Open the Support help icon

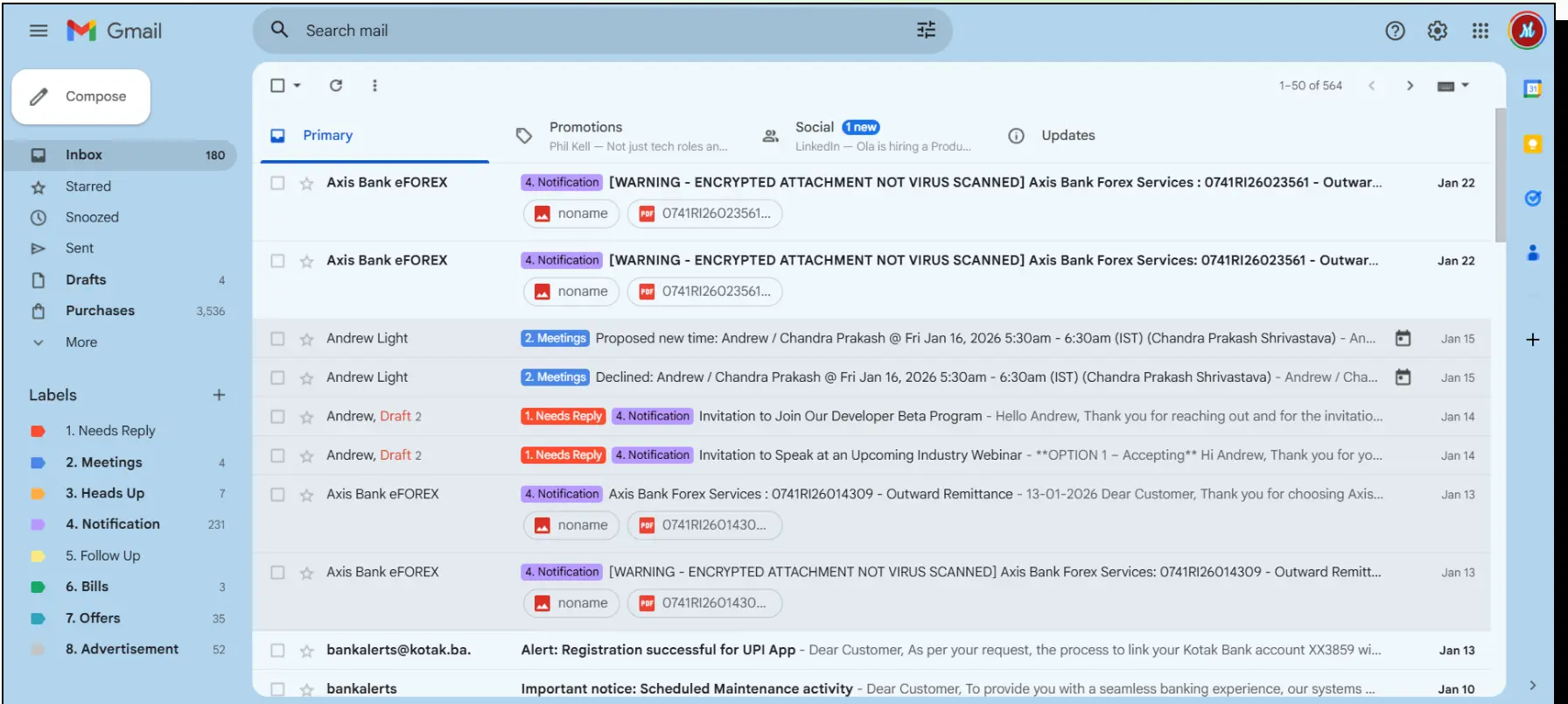pyautogui.click(x=1395, y=31)
